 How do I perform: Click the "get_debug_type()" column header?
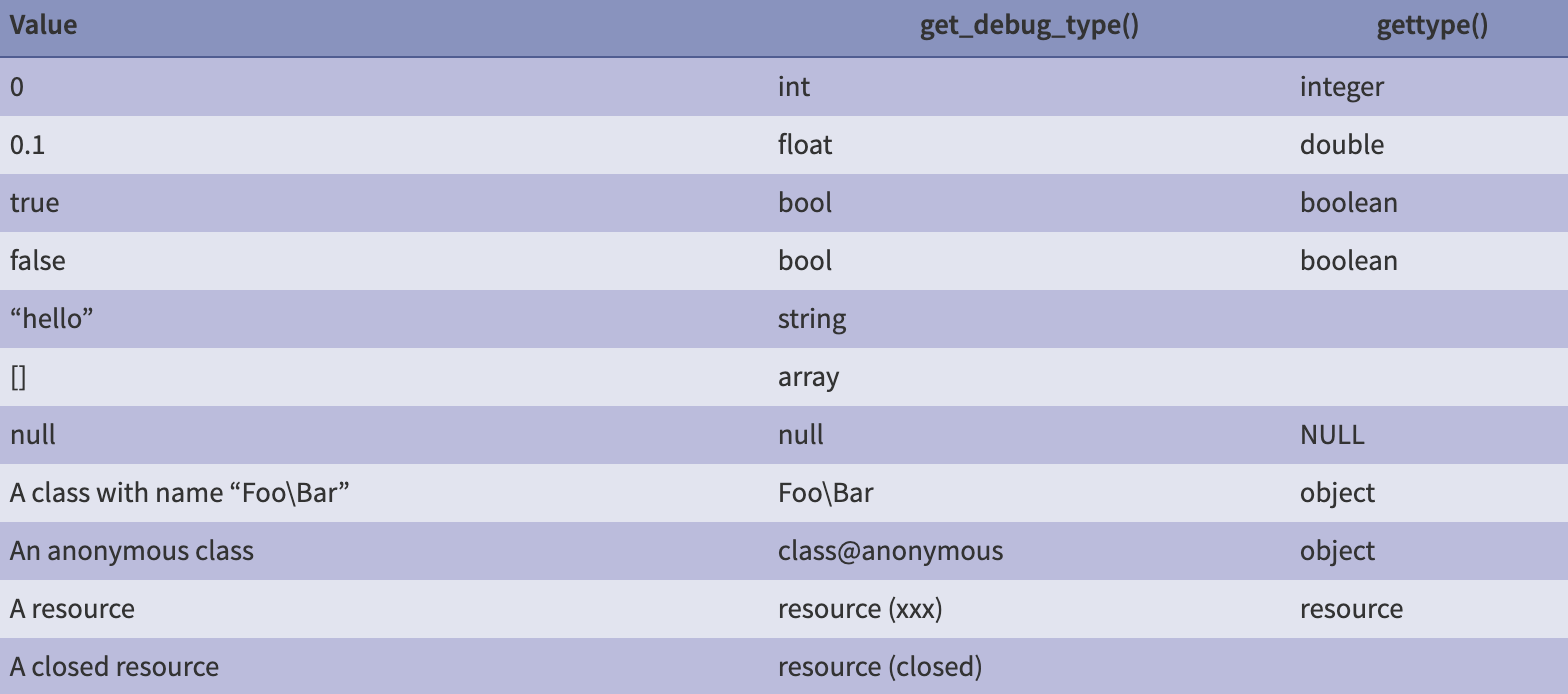pos(1029,26)
